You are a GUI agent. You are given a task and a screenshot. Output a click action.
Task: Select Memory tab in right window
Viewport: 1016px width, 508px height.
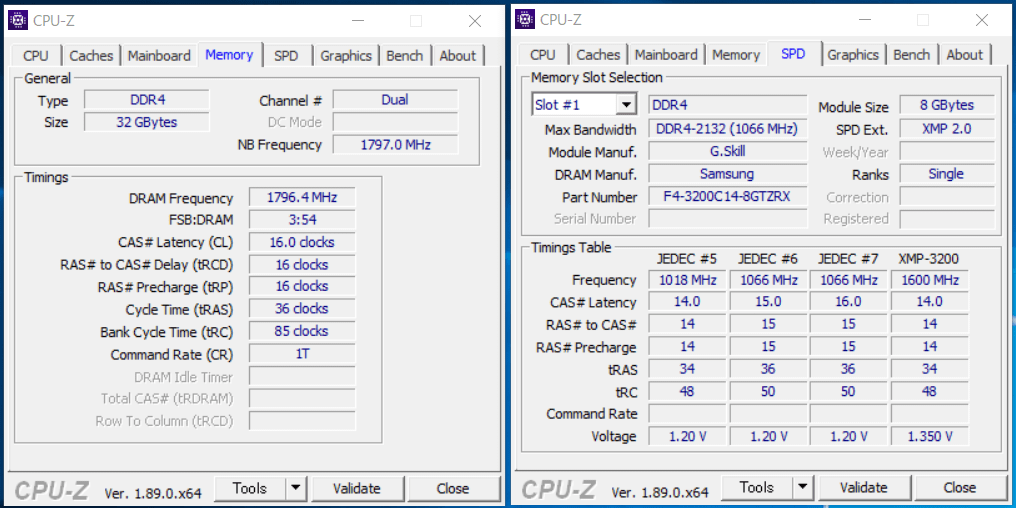(x=735, y=55)
